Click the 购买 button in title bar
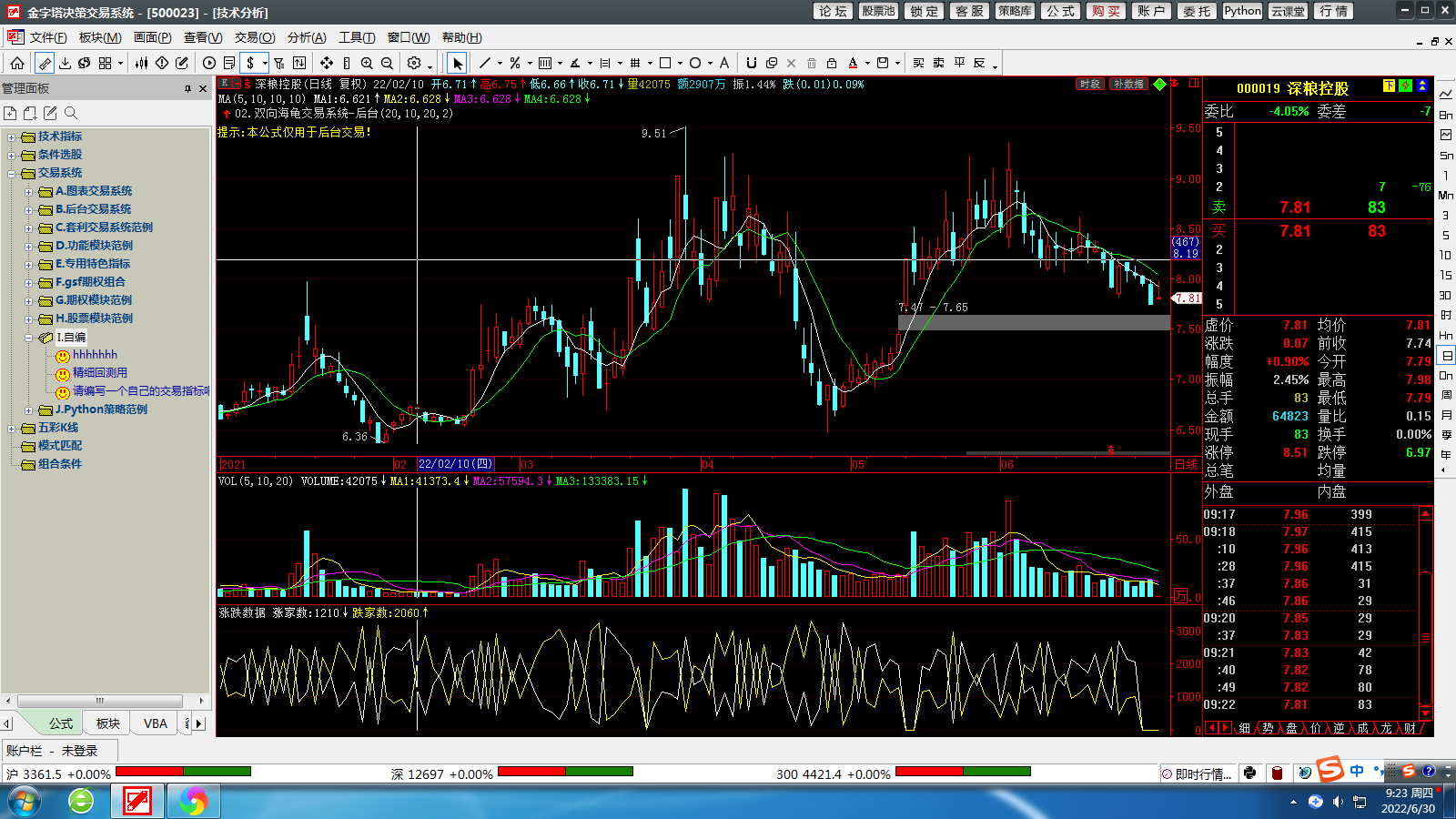The image size is (1456, 819). pyautogui.click(x=1107, y=11)
